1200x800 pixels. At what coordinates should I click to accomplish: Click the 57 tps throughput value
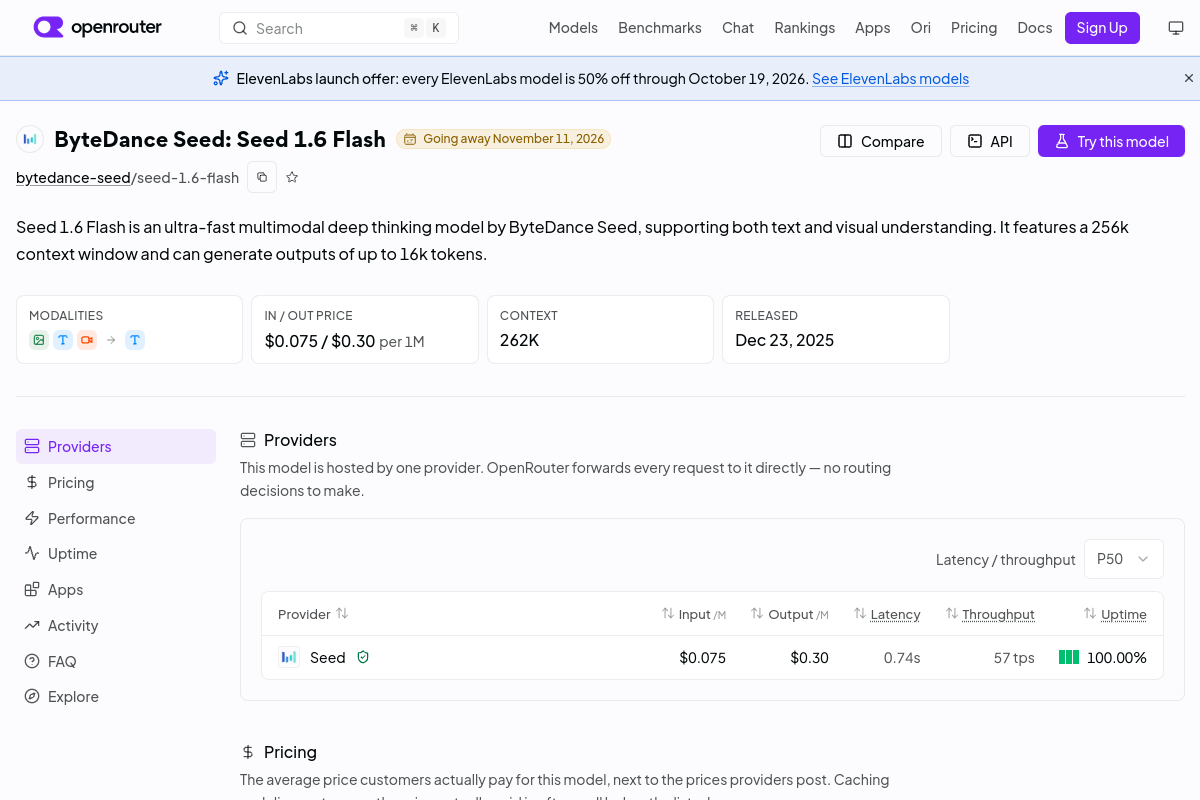coord(1014,657)
